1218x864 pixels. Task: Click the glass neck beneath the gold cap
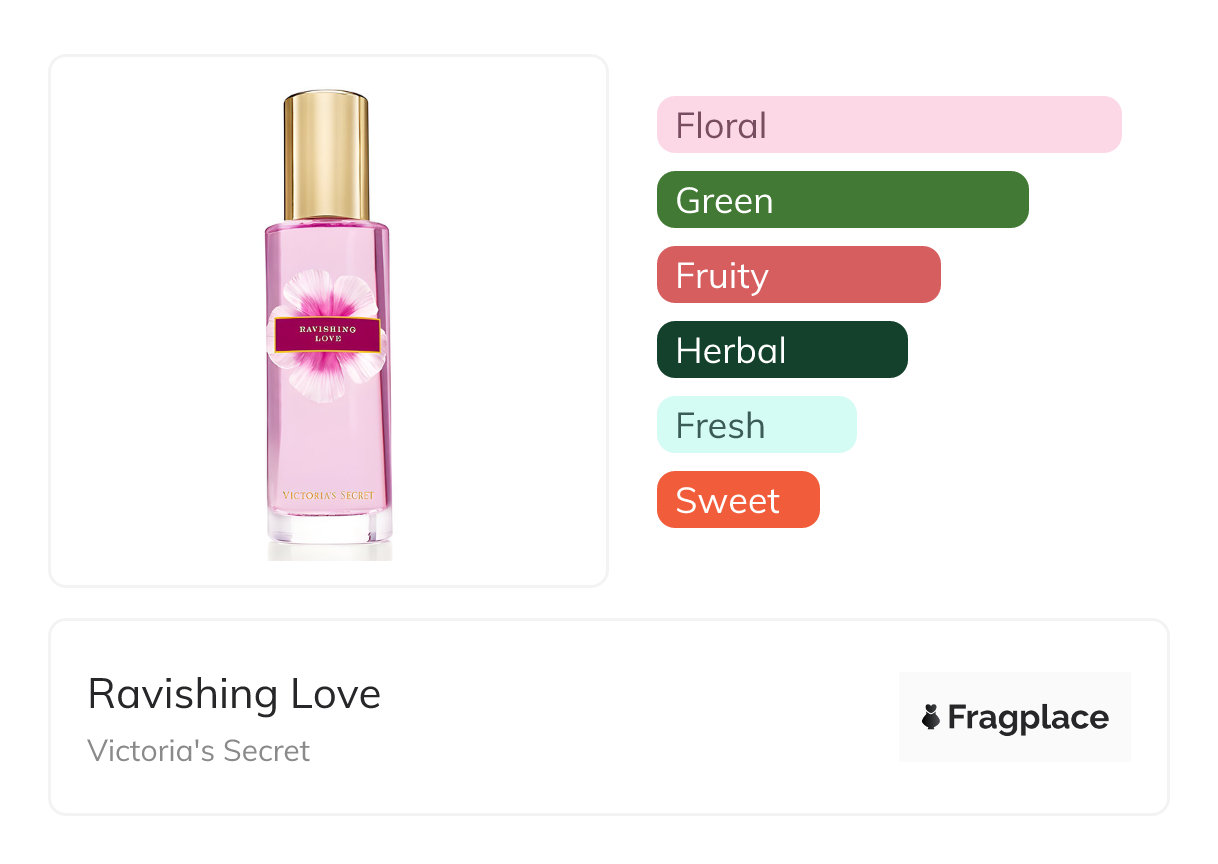click(x=328, y=224)
